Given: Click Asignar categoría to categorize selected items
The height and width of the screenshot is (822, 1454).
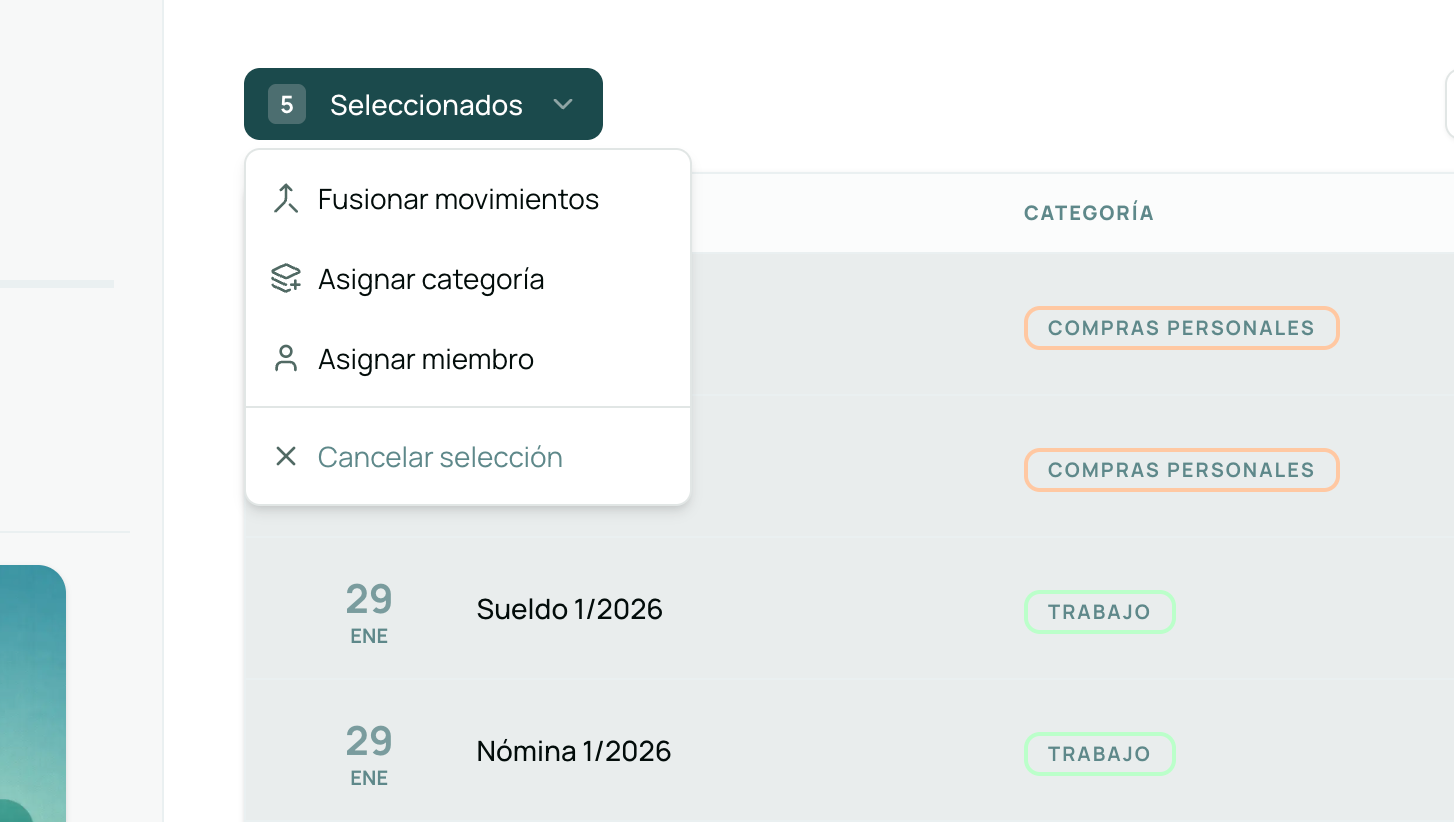Looking at the screenshot, I should 431,278.
